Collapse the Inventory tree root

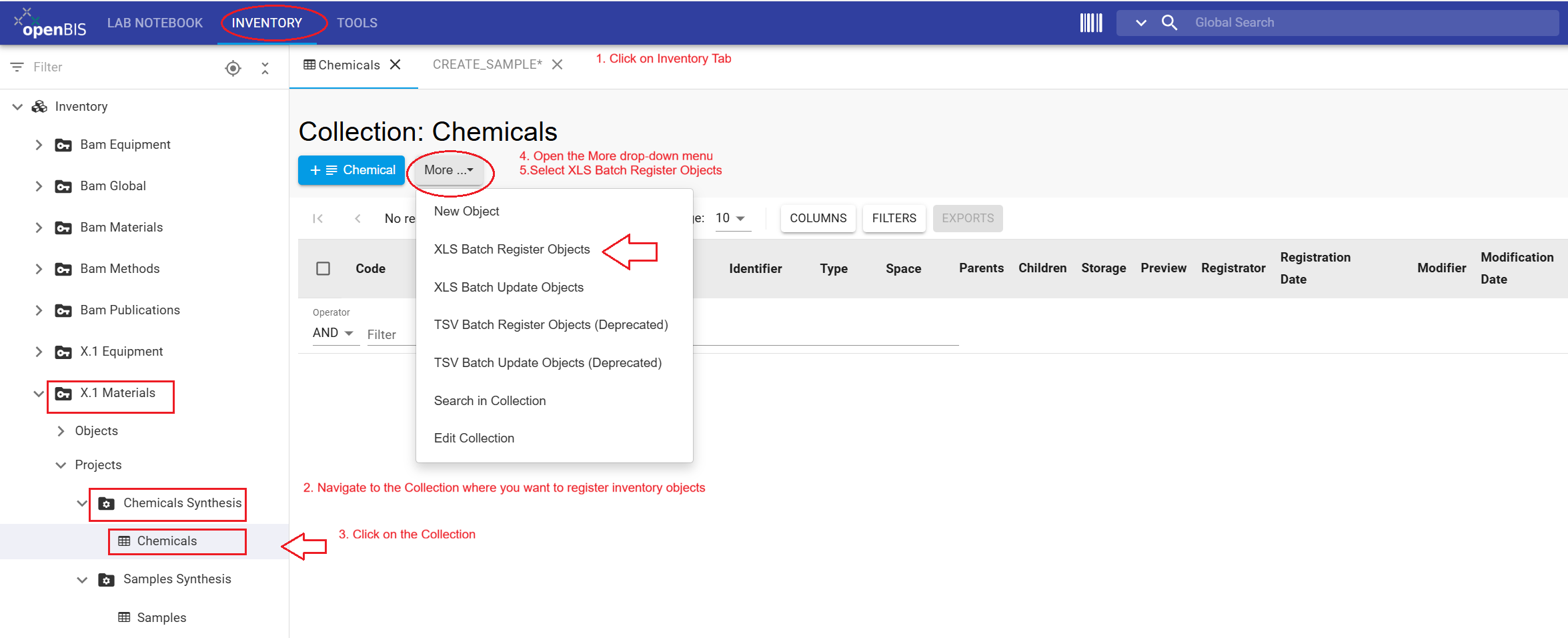[18, 107]
